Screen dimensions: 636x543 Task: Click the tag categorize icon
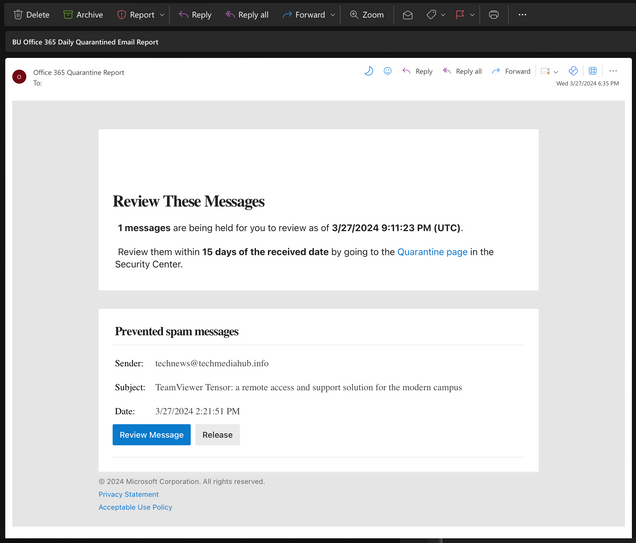point(431,15)
